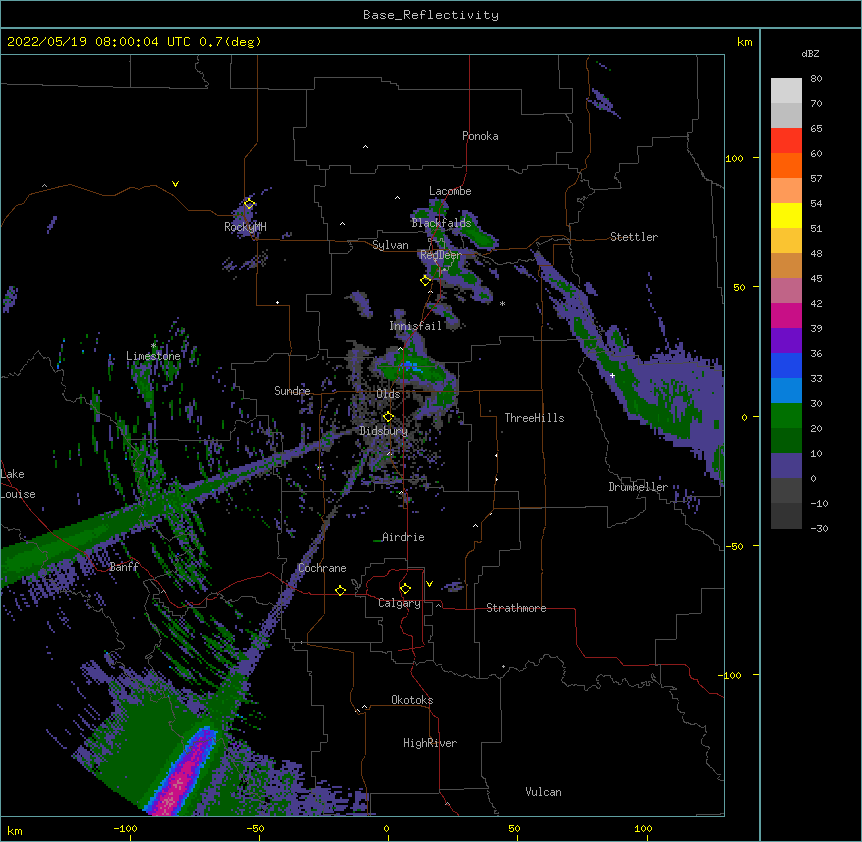Image resolution: width=862 pixels, height=842 pixels.
Task: Click the light gray 80-70 dBZ swatch
Action: [x=786, y=91]
